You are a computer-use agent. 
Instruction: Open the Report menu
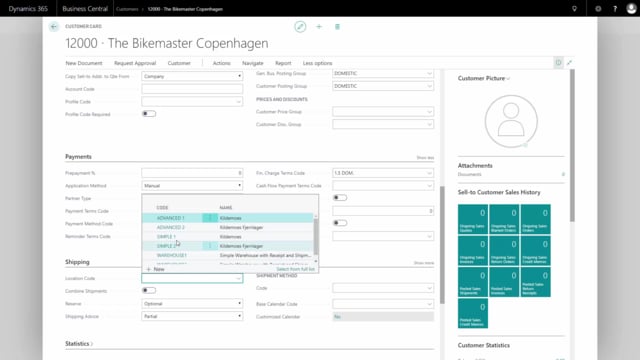point(283,63)
